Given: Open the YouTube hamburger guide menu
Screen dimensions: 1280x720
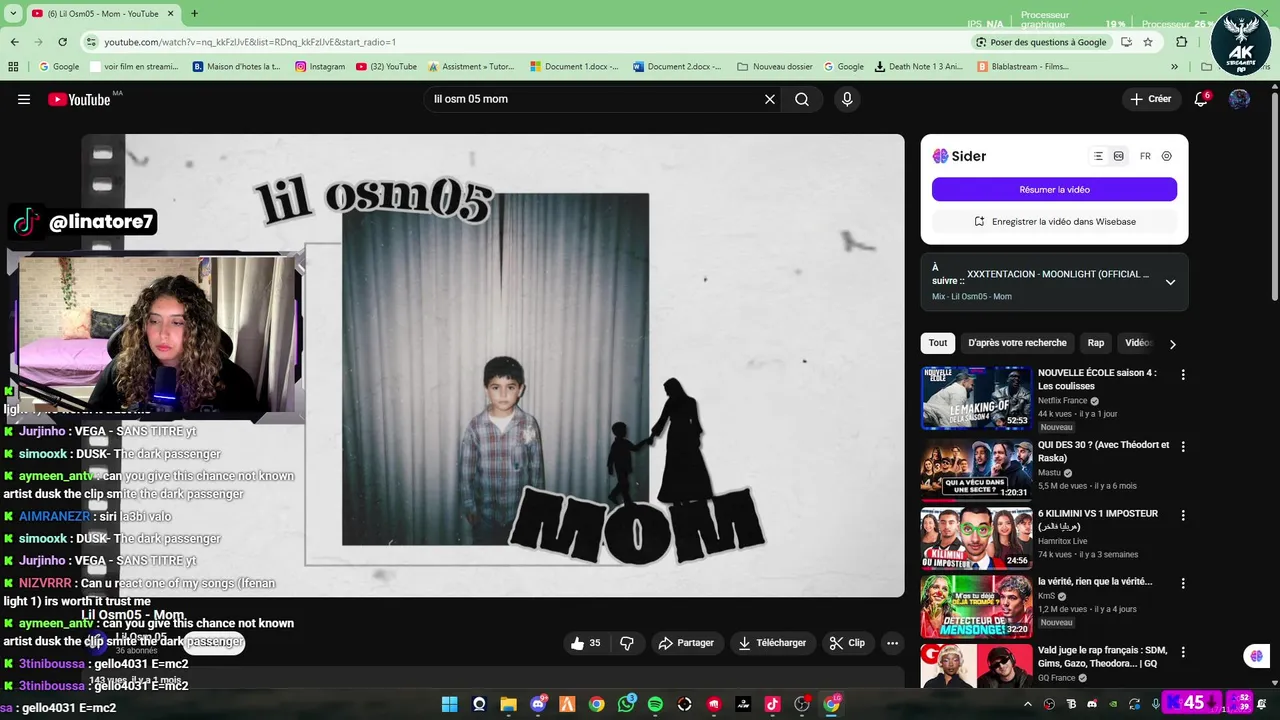Looking at the screenshot, I should [24, 99].
